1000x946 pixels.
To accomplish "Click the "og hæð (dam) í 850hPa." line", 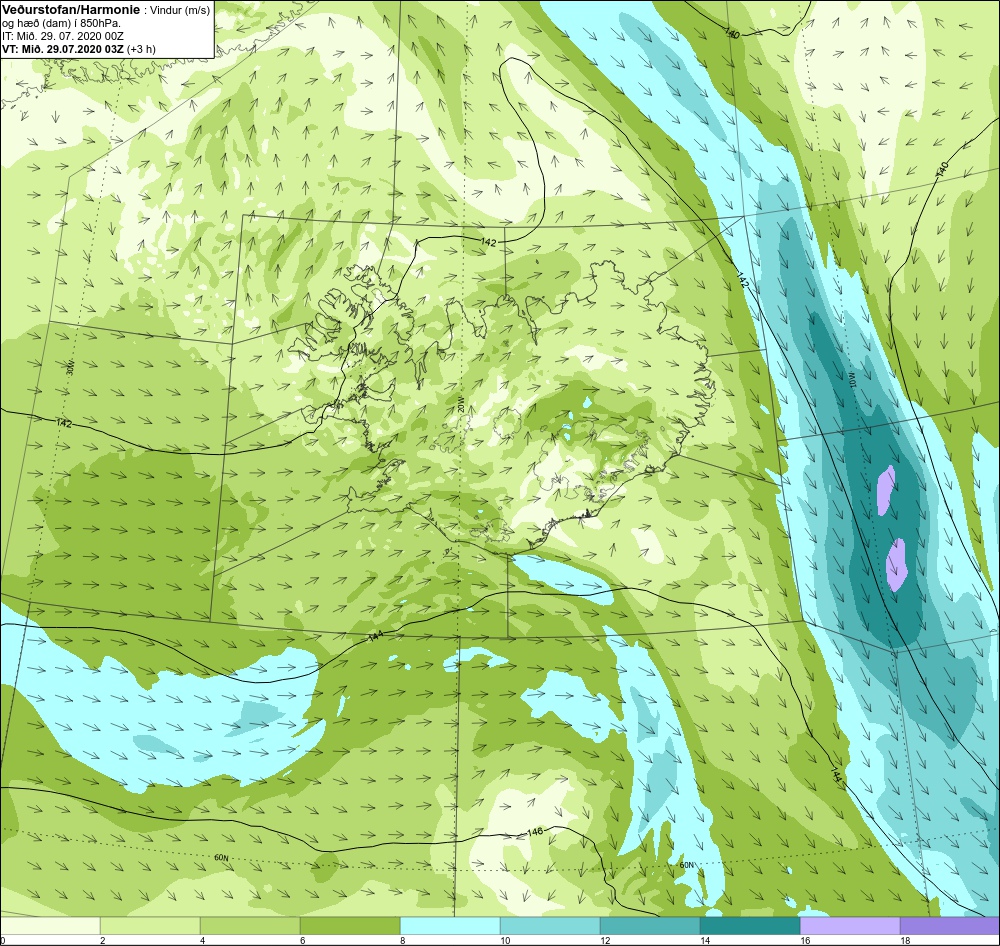I will pyautogui.click(x=62, y=24).
